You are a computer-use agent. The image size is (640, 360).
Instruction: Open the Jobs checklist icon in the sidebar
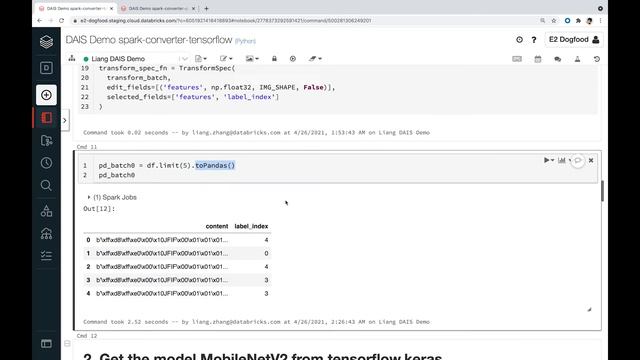click(x=46, y=256)
